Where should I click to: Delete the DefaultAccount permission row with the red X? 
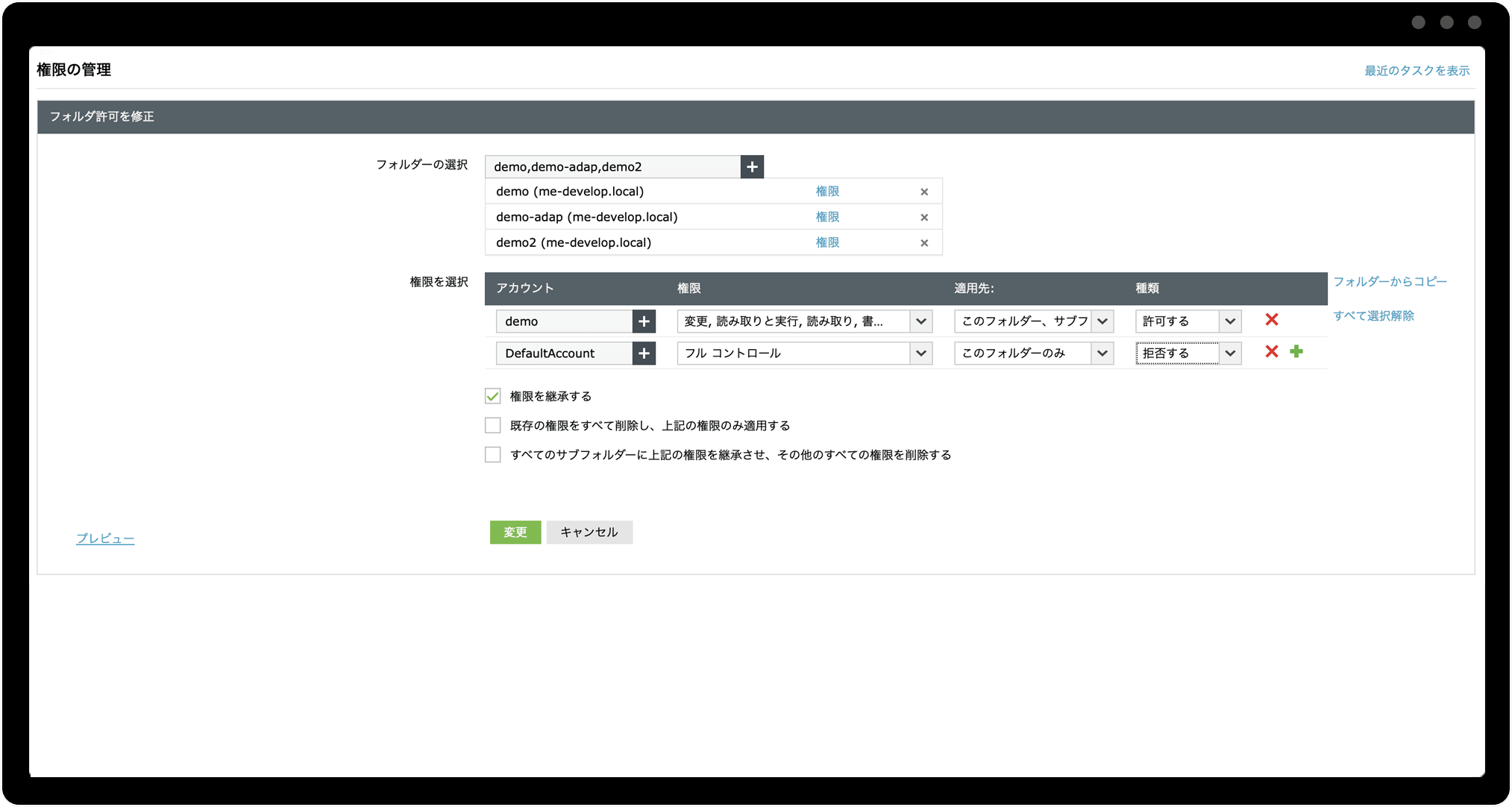1272,352
